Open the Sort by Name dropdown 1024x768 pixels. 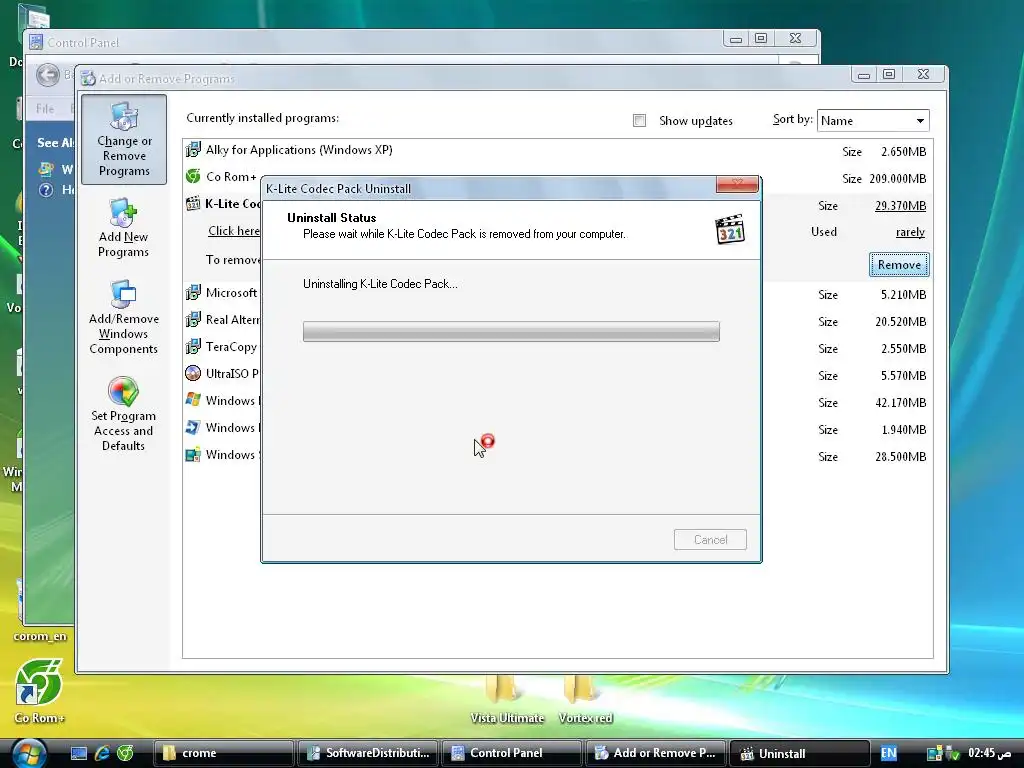click(x=873, y=121)
